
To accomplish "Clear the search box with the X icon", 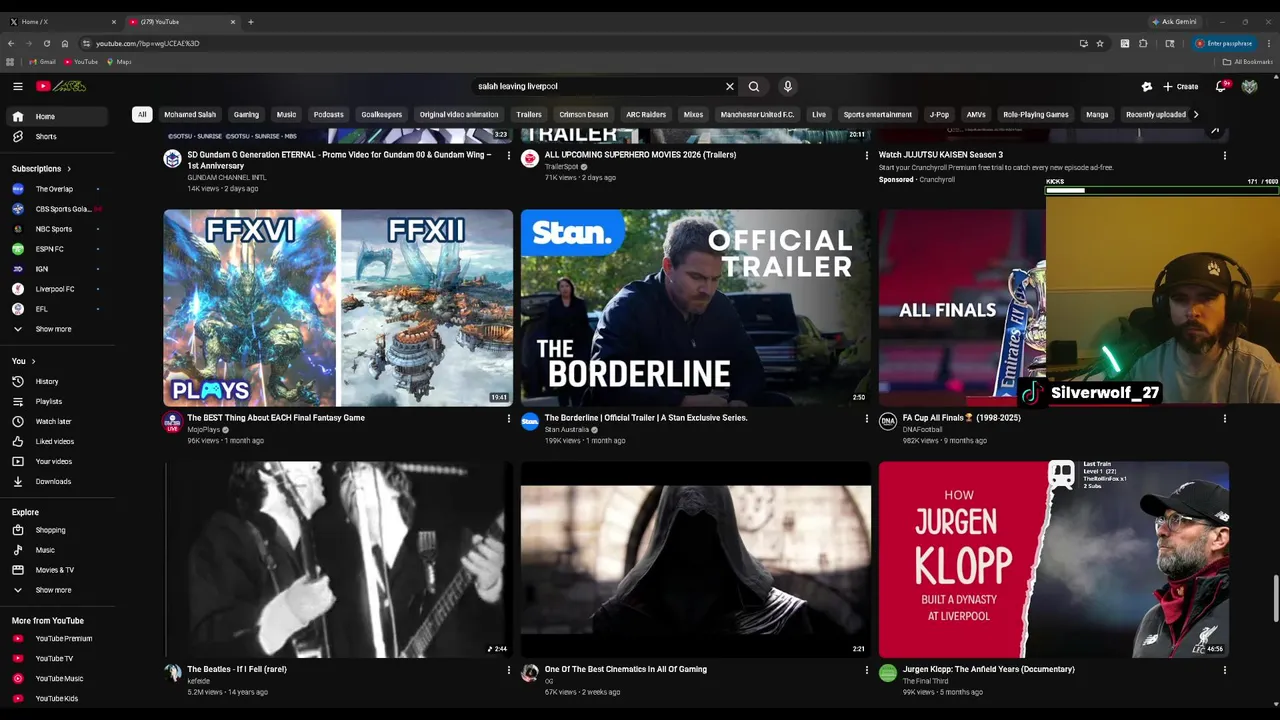I will point(730,87).
